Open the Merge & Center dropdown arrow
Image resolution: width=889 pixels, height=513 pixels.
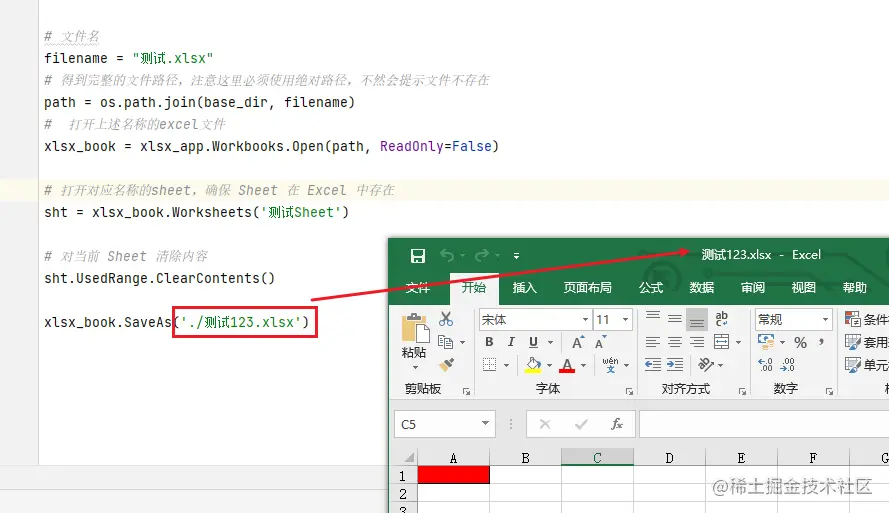pos(738,342)
